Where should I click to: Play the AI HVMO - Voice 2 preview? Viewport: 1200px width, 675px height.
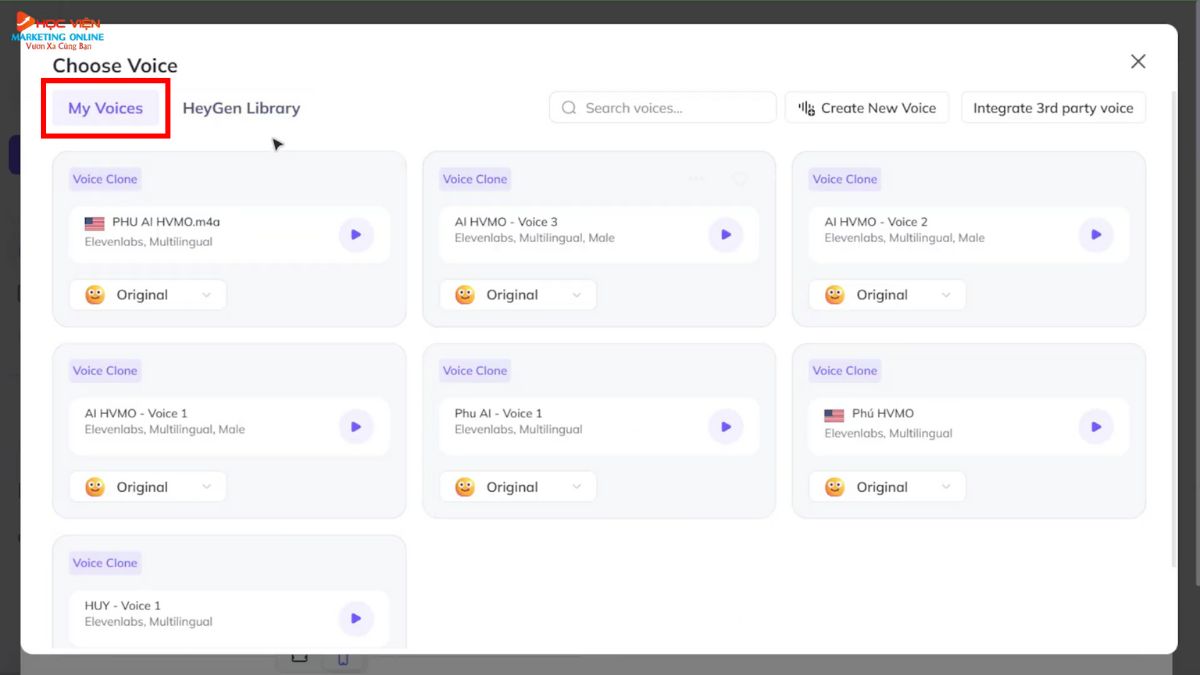tap(1096, 235)
